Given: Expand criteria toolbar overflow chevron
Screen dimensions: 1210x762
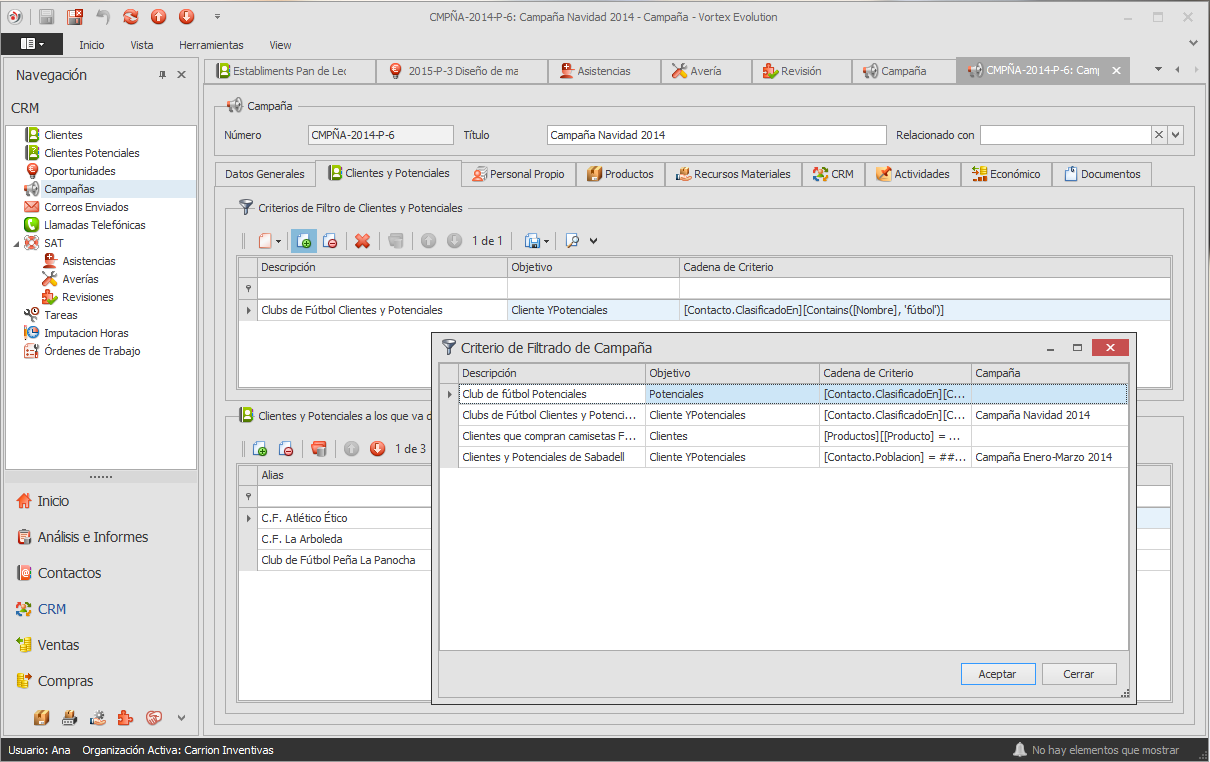Looking at the screenshot, I should [x=594, y=241].
